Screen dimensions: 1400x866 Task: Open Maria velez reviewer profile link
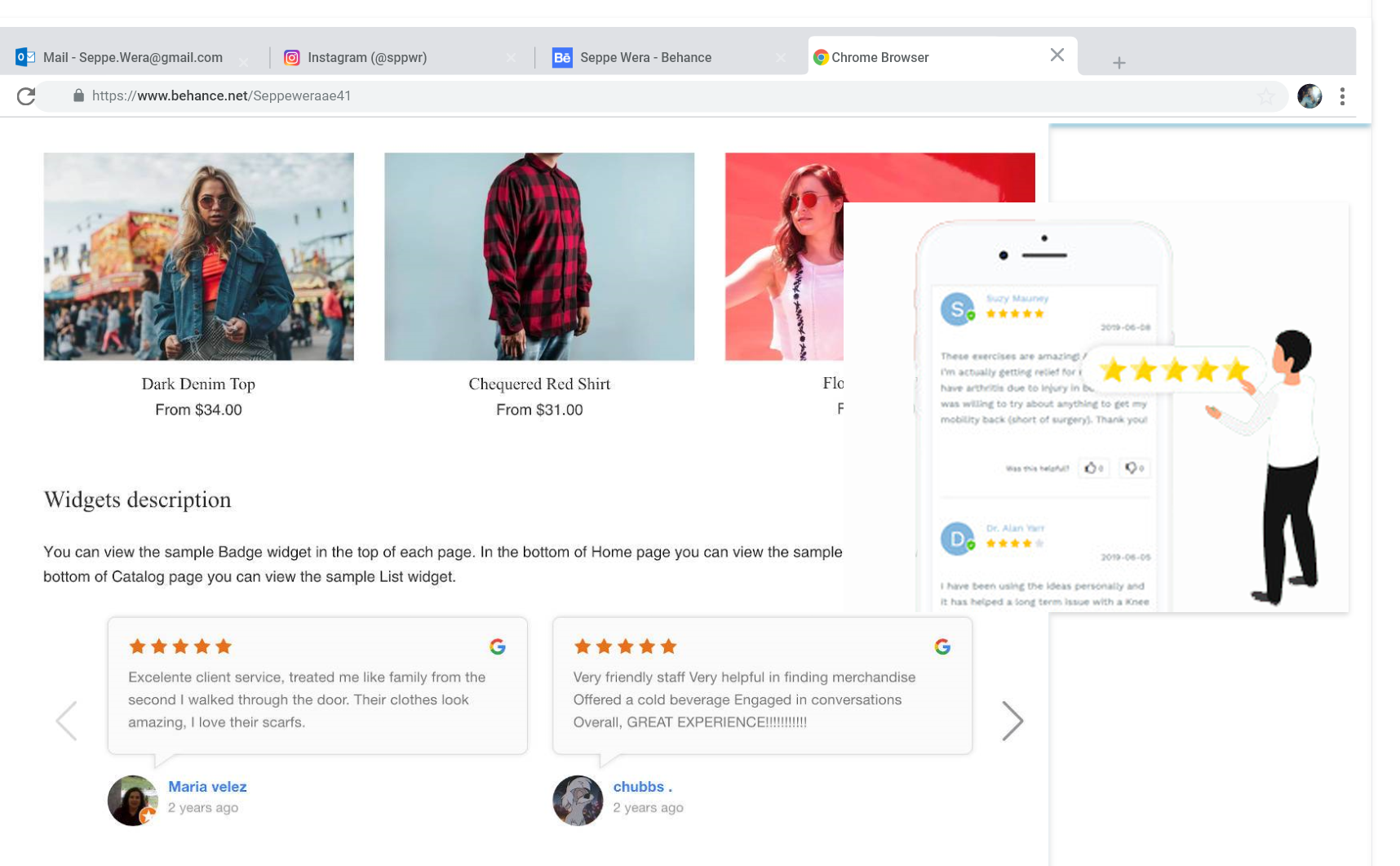207,787
